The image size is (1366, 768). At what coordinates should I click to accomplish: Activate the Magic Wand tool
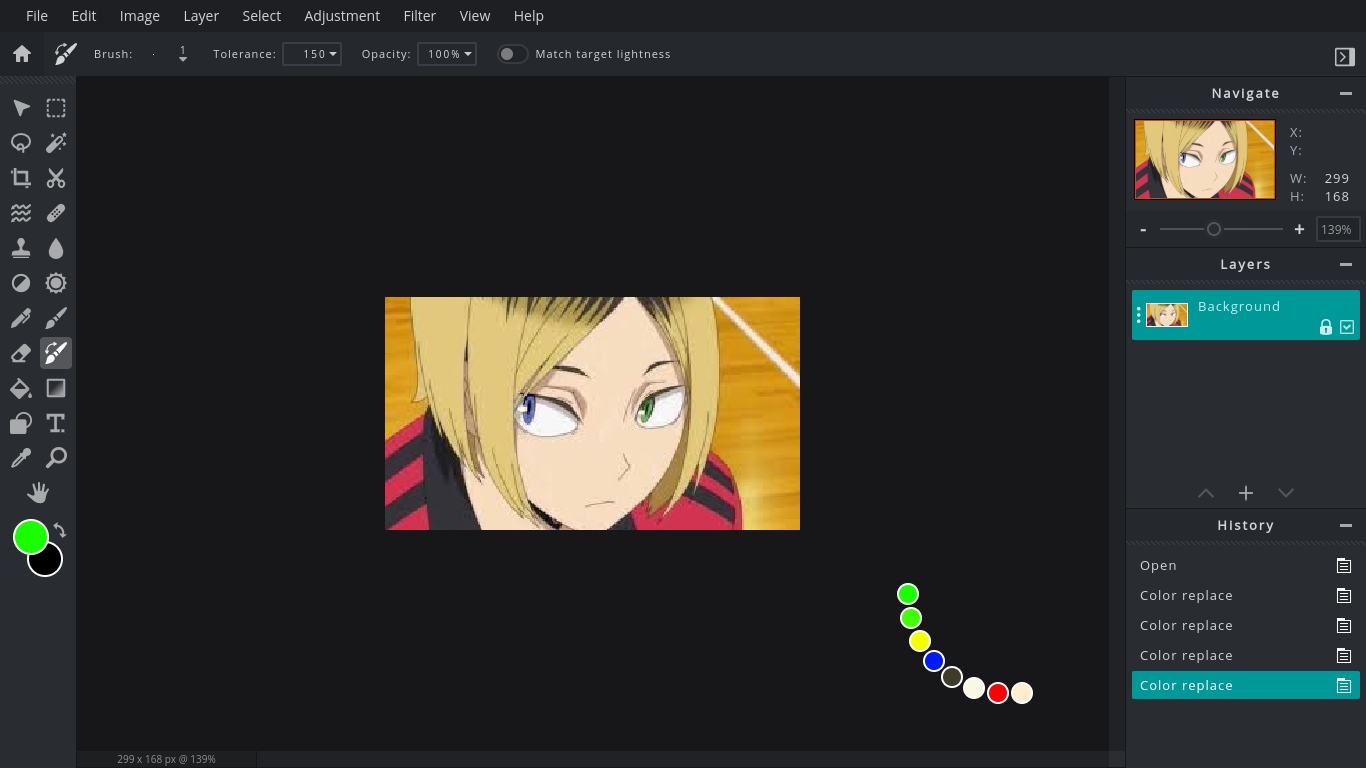coord(56,143)
